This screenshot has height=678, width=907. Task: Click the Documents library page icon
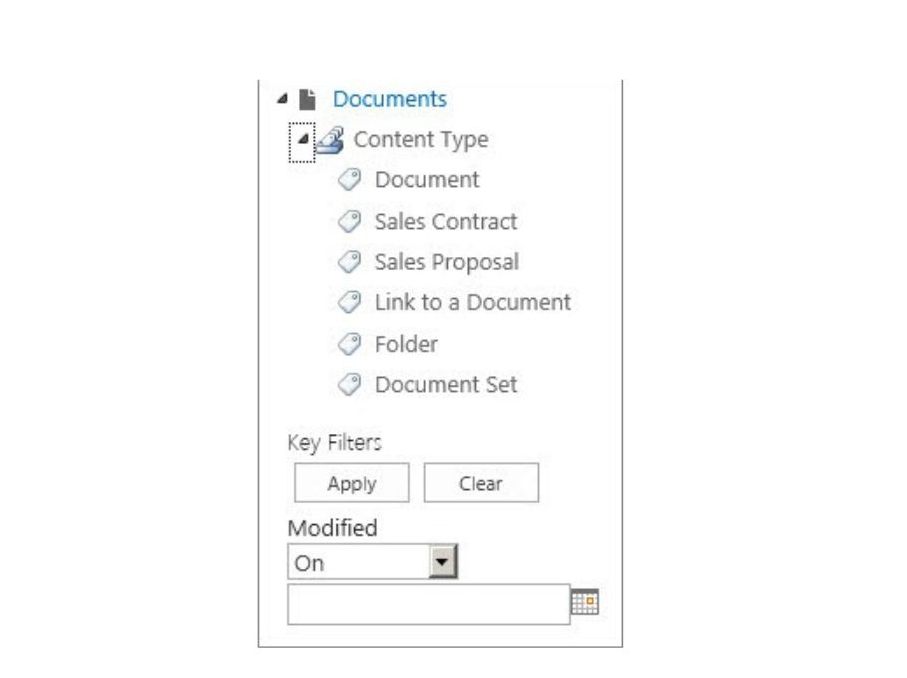tap(308, 99)
